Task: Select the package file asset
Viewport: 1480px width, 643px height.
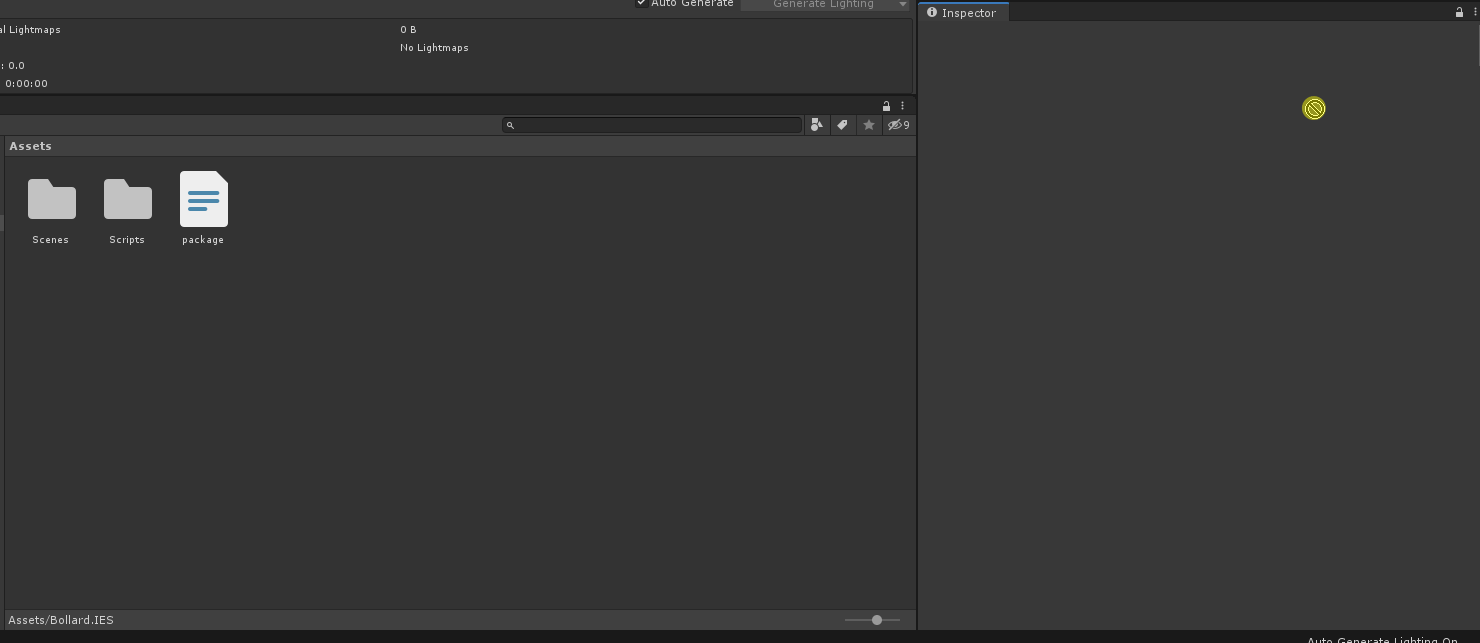Action: [x=203, y=208]
